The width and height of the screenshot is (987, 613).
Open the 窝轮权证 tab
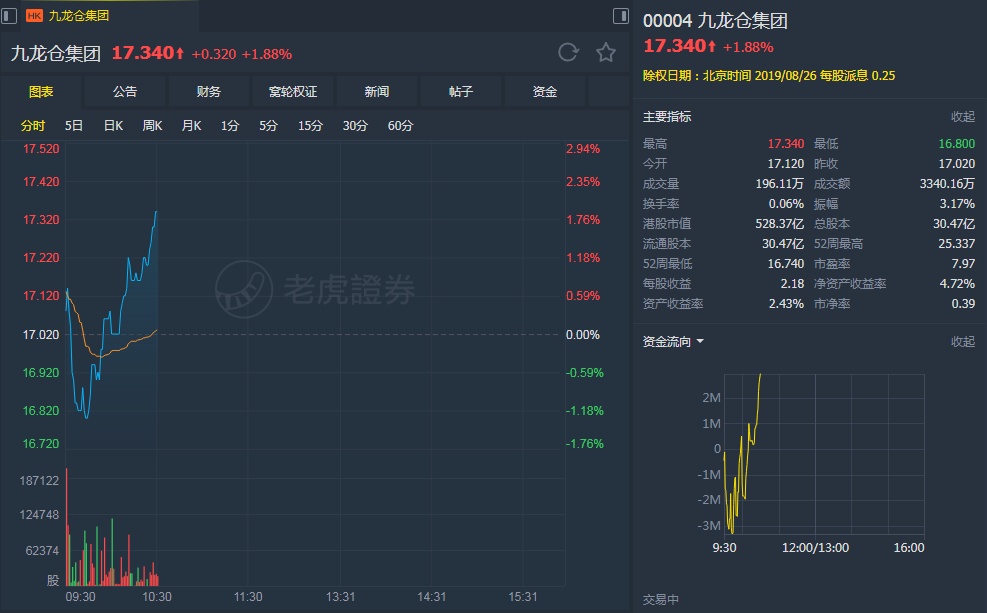click(x=293, y=92)
